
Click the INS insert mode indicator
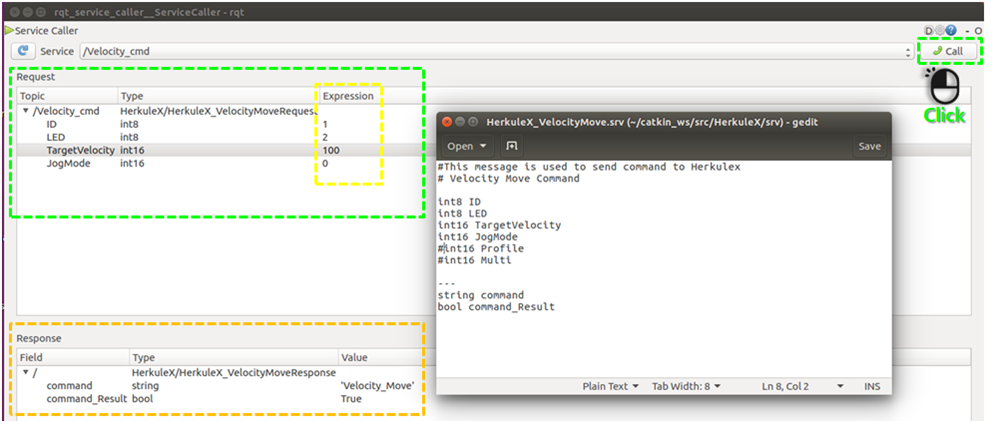(872, 386)
